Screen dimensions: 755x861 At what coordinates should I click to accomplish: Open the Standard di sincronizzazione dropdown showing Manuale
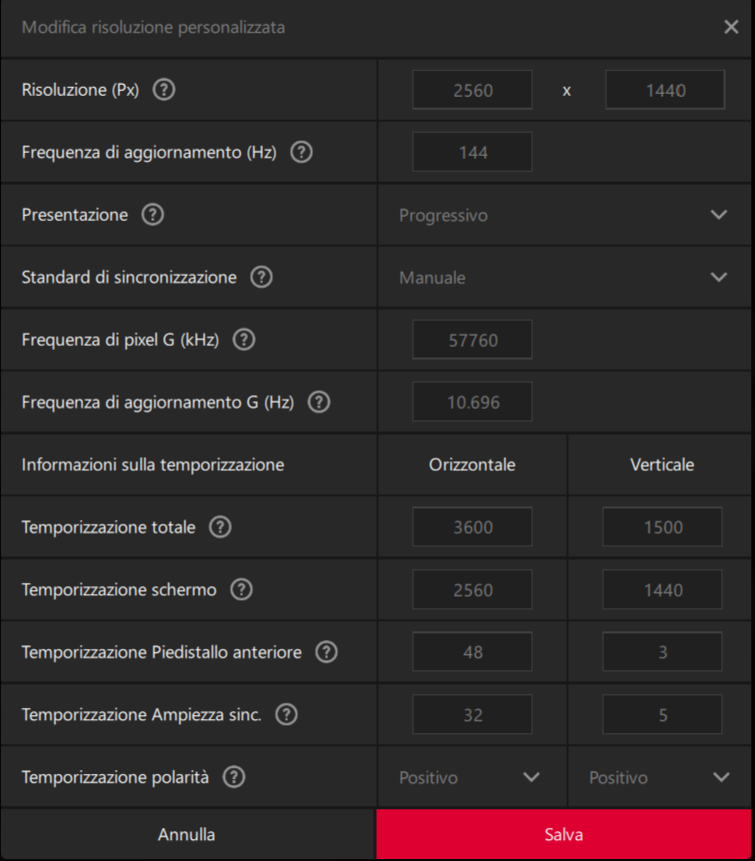click(x=565, y=277)
